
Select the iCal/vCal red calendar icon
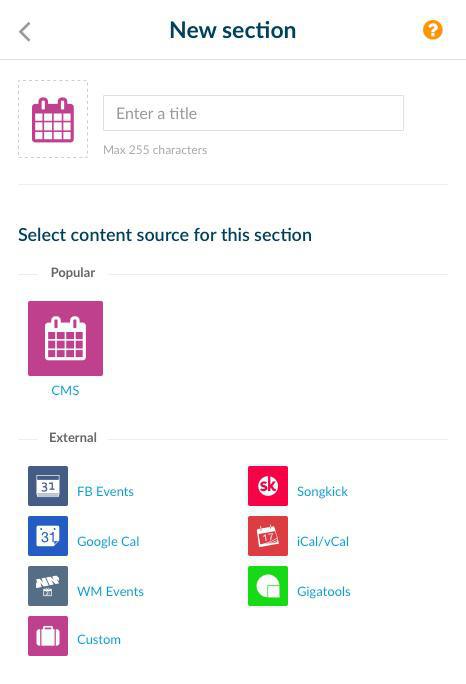coord(268,536)
